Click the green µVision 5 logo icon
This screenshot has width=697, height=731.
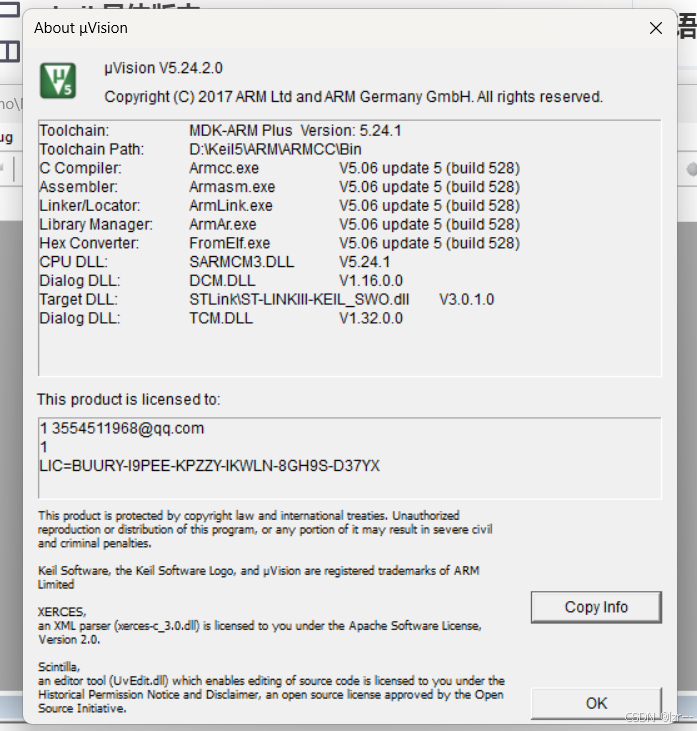(x=58, y=81)
